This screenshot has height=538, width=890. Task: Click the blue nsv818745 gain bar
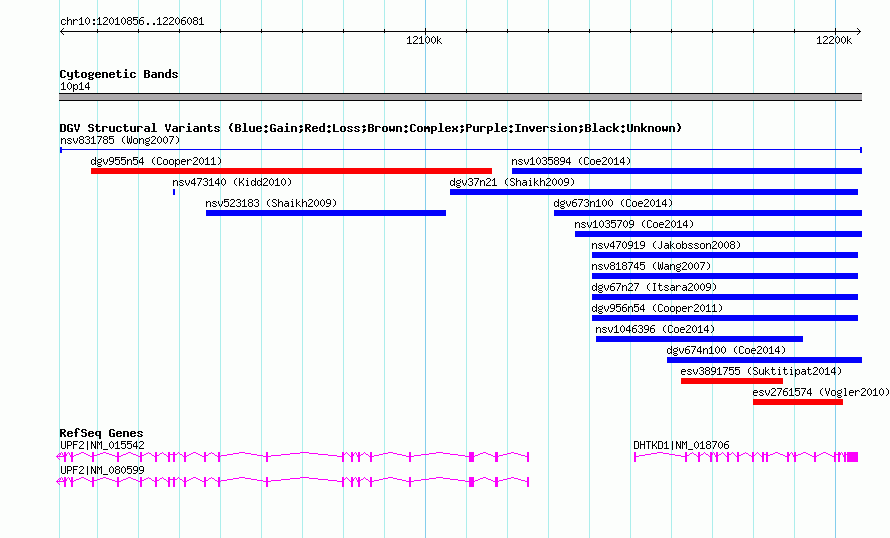(x=725, y=276)
